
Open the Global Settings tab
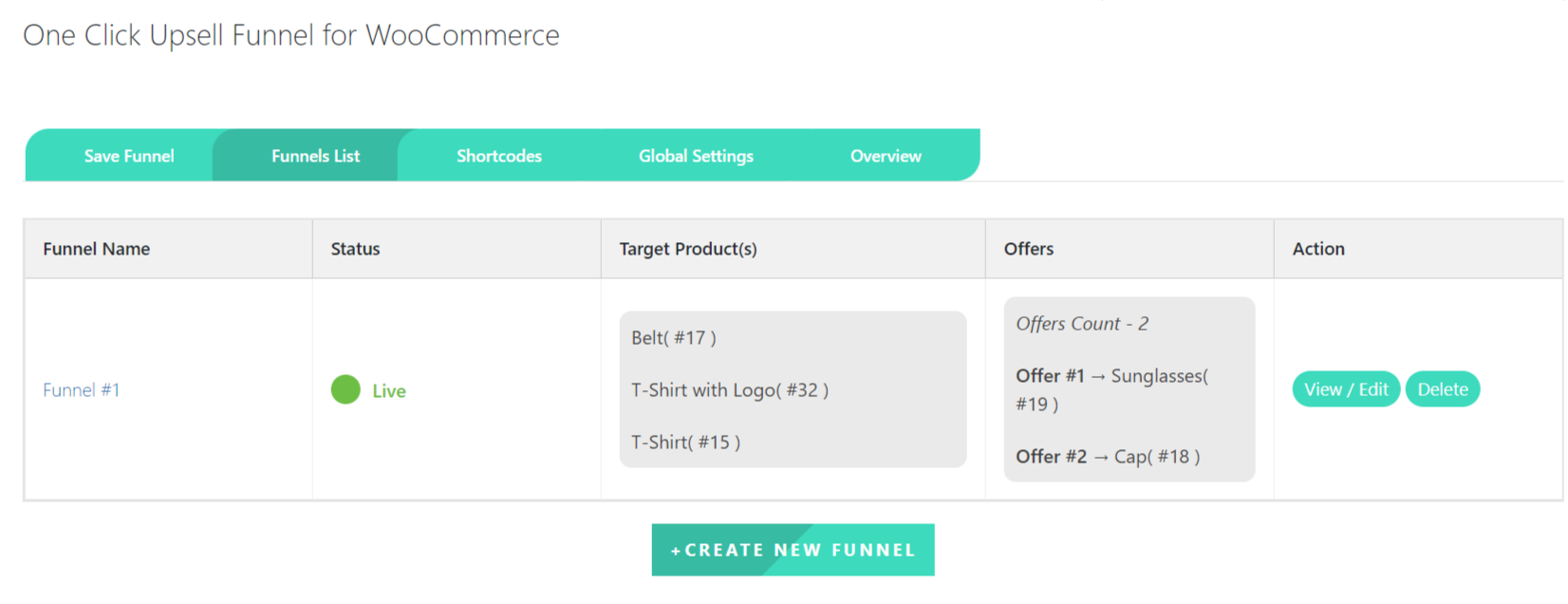point(696,156)
